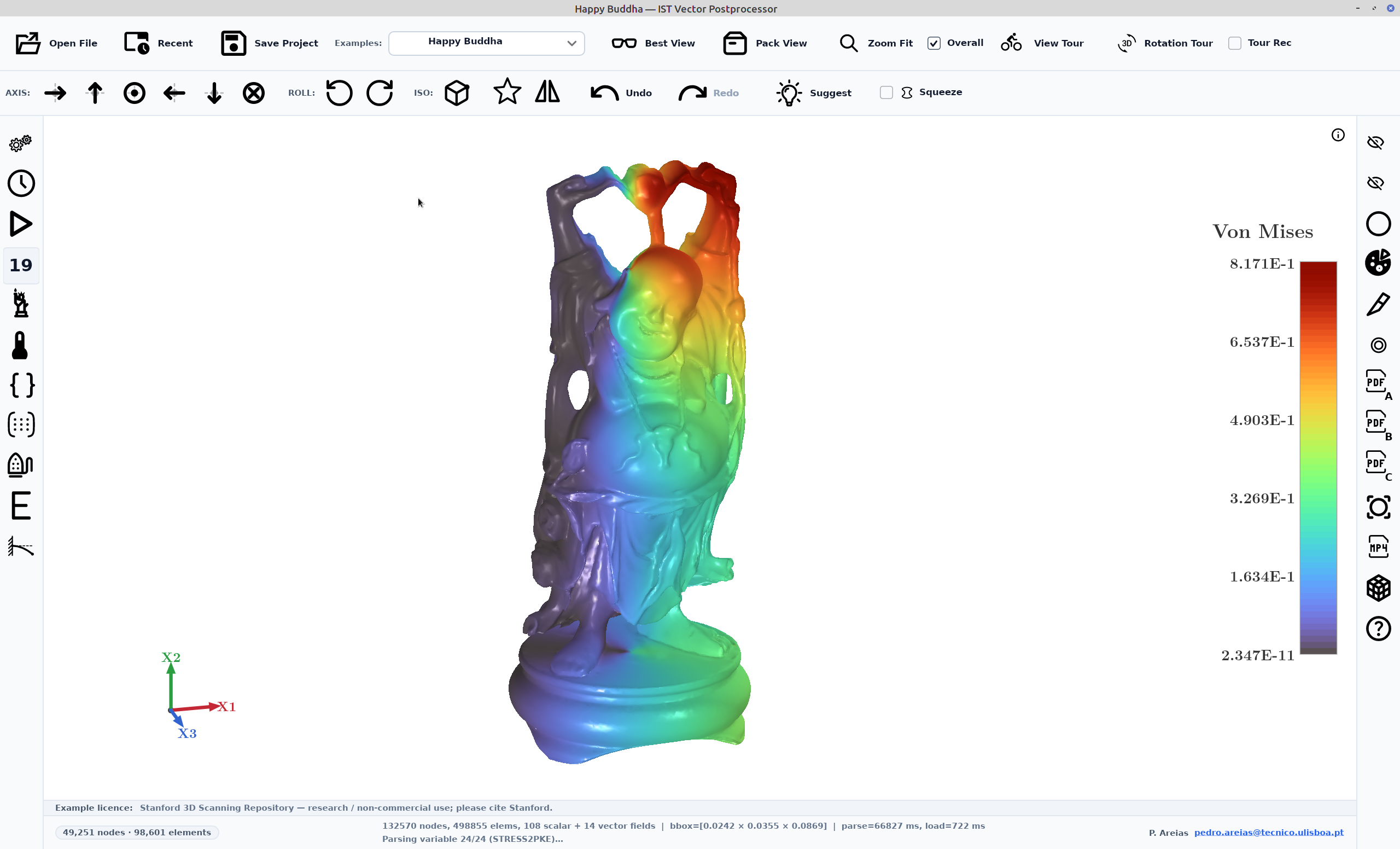This screenshot has height=849, width=1400.
Task: Enable the Tour Rec checkbox
Action: click(1234, 43)
